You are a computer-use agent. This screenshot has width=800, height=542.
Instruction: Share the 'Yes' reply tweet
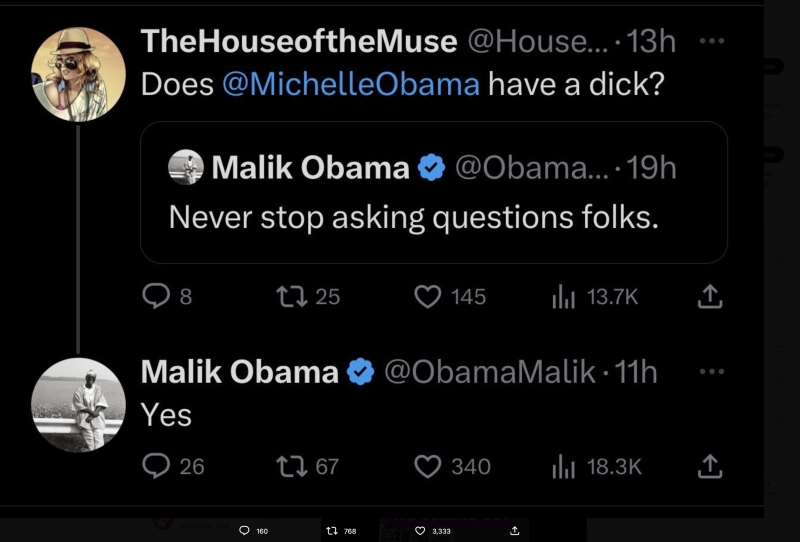[x=708, y=466]
